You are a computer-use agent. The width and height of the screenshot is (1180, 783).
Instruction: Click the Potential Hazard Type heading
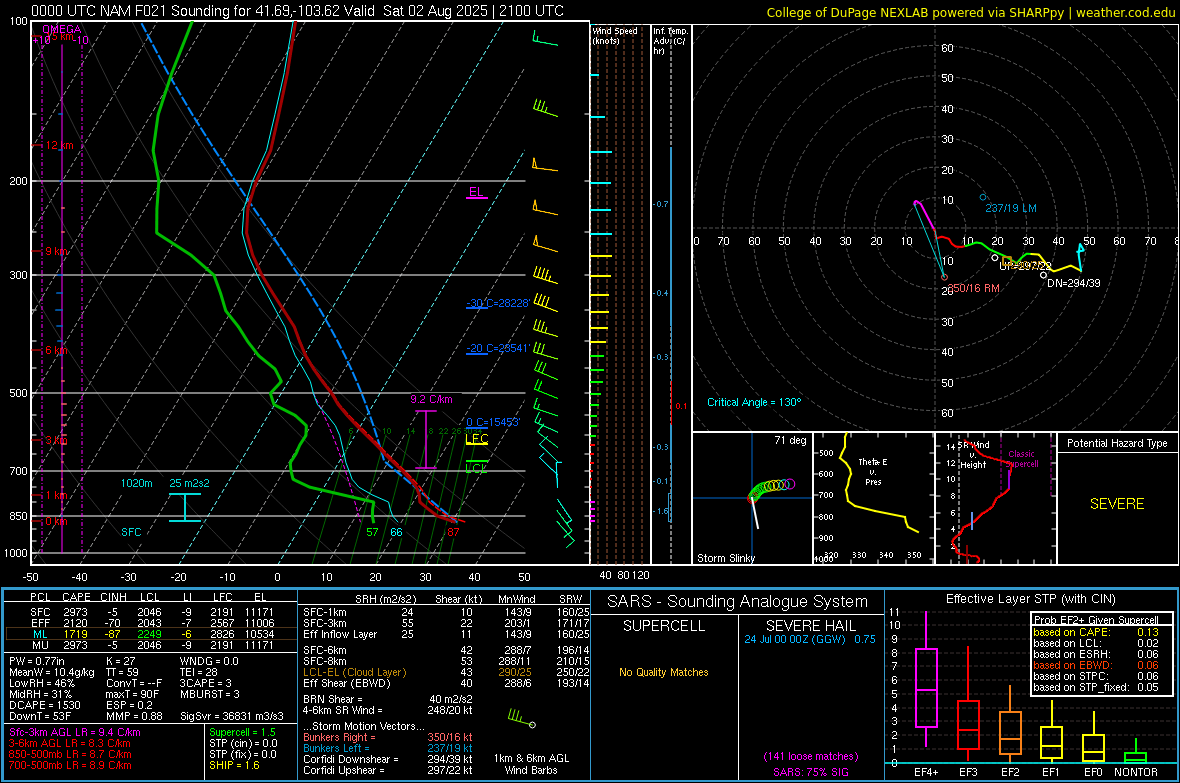coord(1117,443)
